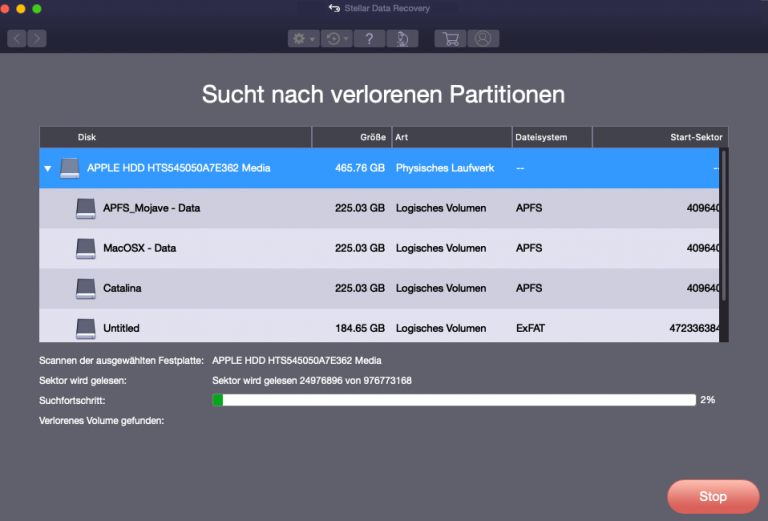
Task: Click the drive icon of Catalina
Action: click(86, 288)
